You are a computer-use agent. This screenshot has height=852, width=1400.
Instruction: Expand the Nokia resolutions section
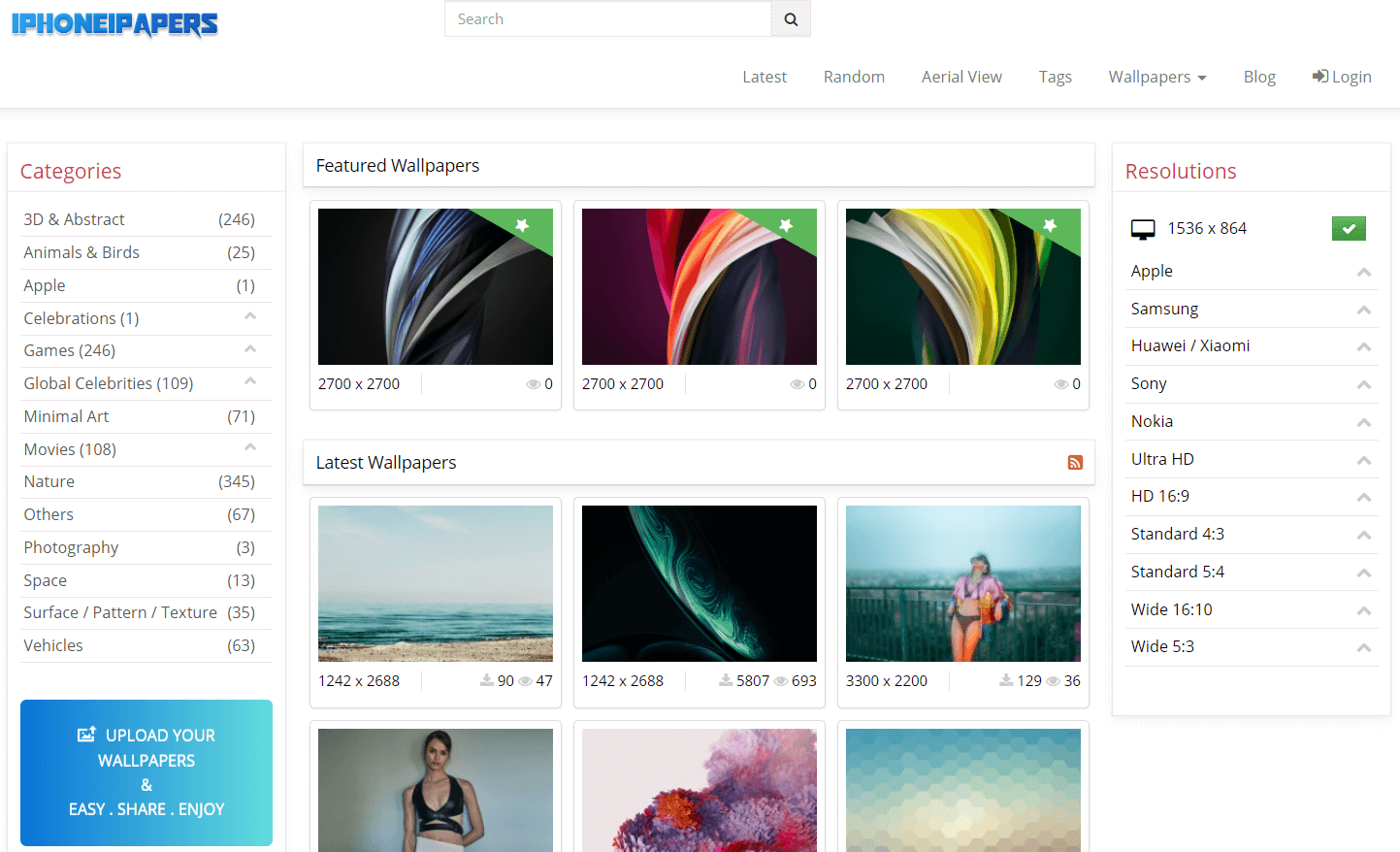pyautogui.click(x=1364, y=422)
